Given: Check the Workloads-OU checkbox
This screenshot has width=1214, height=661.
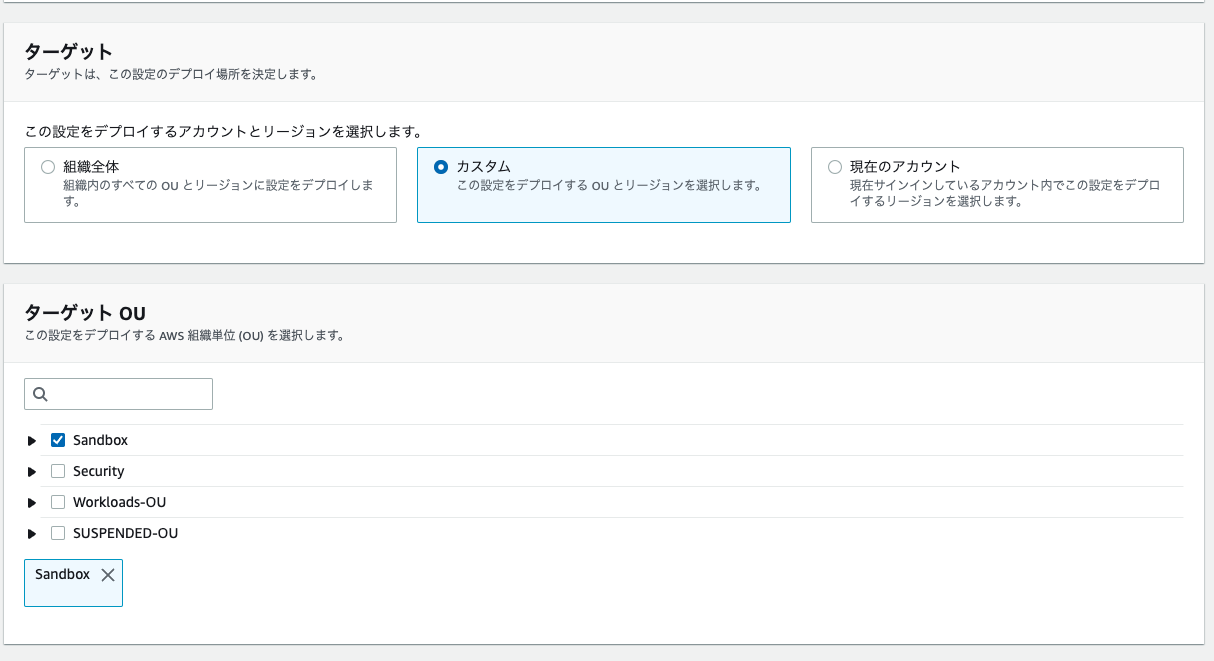Looking at the screenshot, I should 58,501.
